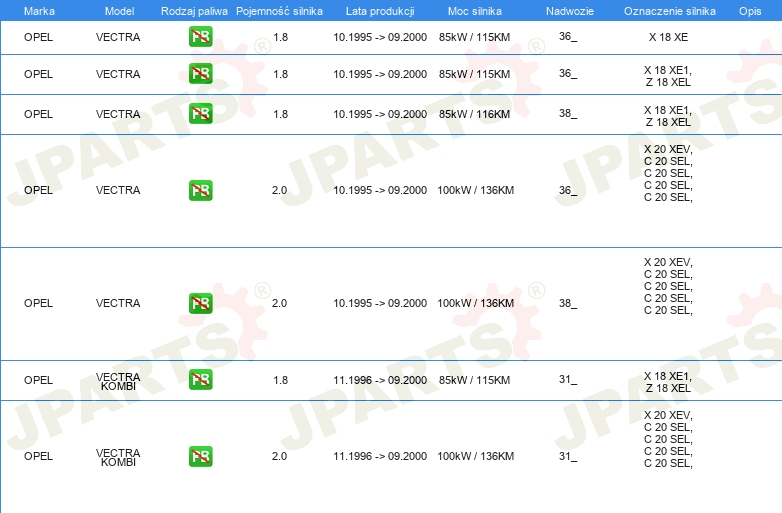Select X 18 XE1, Z 18 XEL in Kombi row
Viewport: 782px width, 513px height.
point(668,382)
